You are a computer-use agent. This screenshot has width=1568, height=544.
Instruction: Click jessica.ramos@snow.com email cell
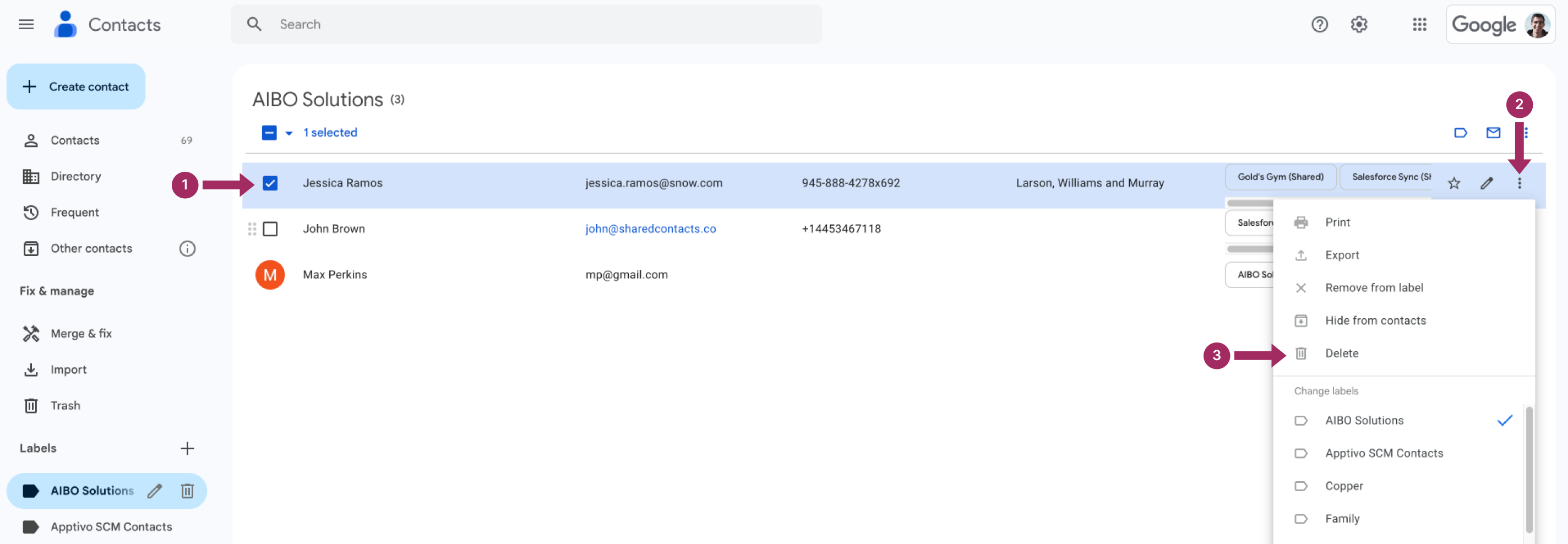pos(654,183)
